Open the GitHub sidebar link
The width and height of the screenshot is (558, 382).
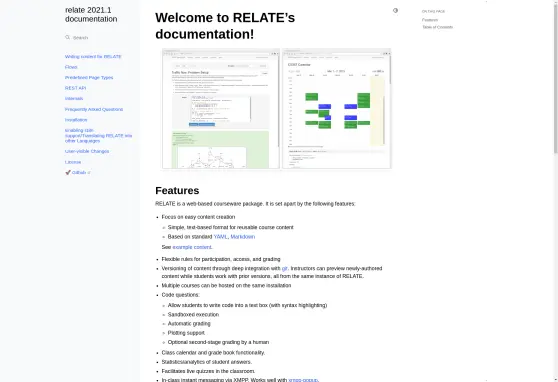tap(79, 173)
